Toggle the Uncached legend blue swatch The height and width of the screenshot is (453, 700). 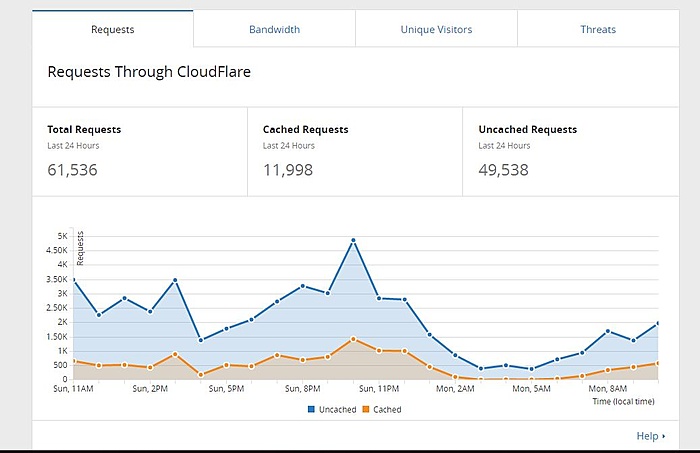click(x=311, y=409)
